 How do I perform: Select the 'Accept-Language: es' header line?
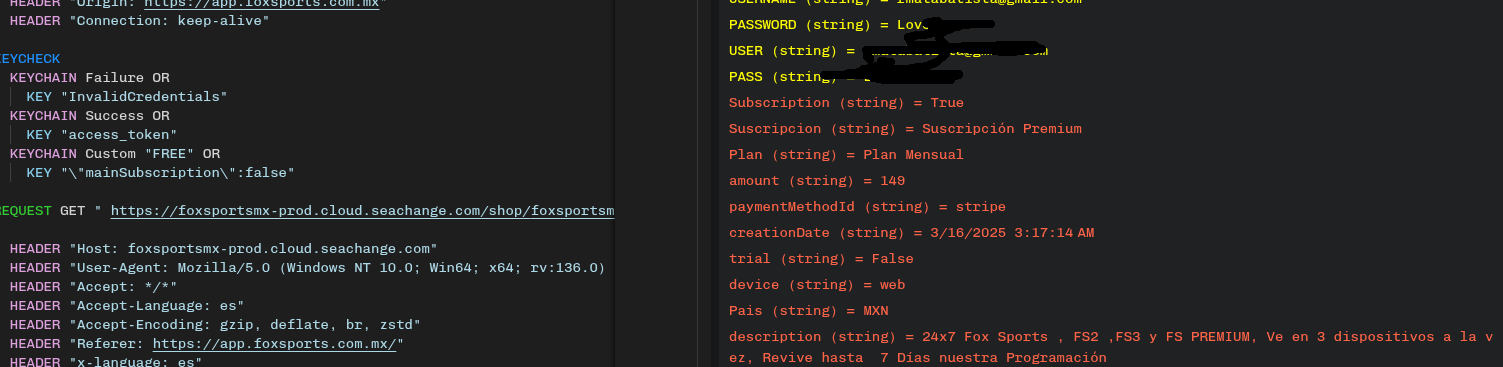127,306
